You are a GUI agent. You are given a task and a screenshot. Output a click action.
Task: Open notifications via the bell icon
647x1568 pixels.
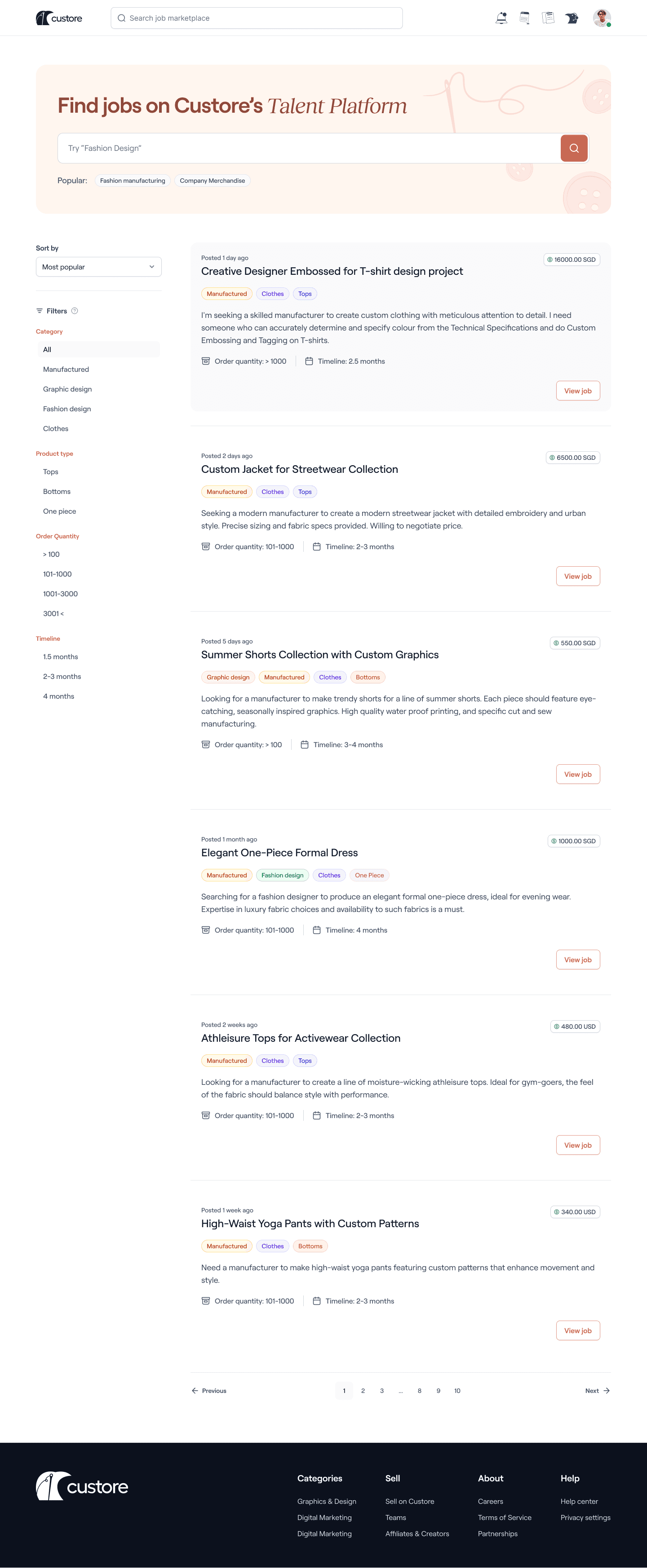[x=501, y=18]
